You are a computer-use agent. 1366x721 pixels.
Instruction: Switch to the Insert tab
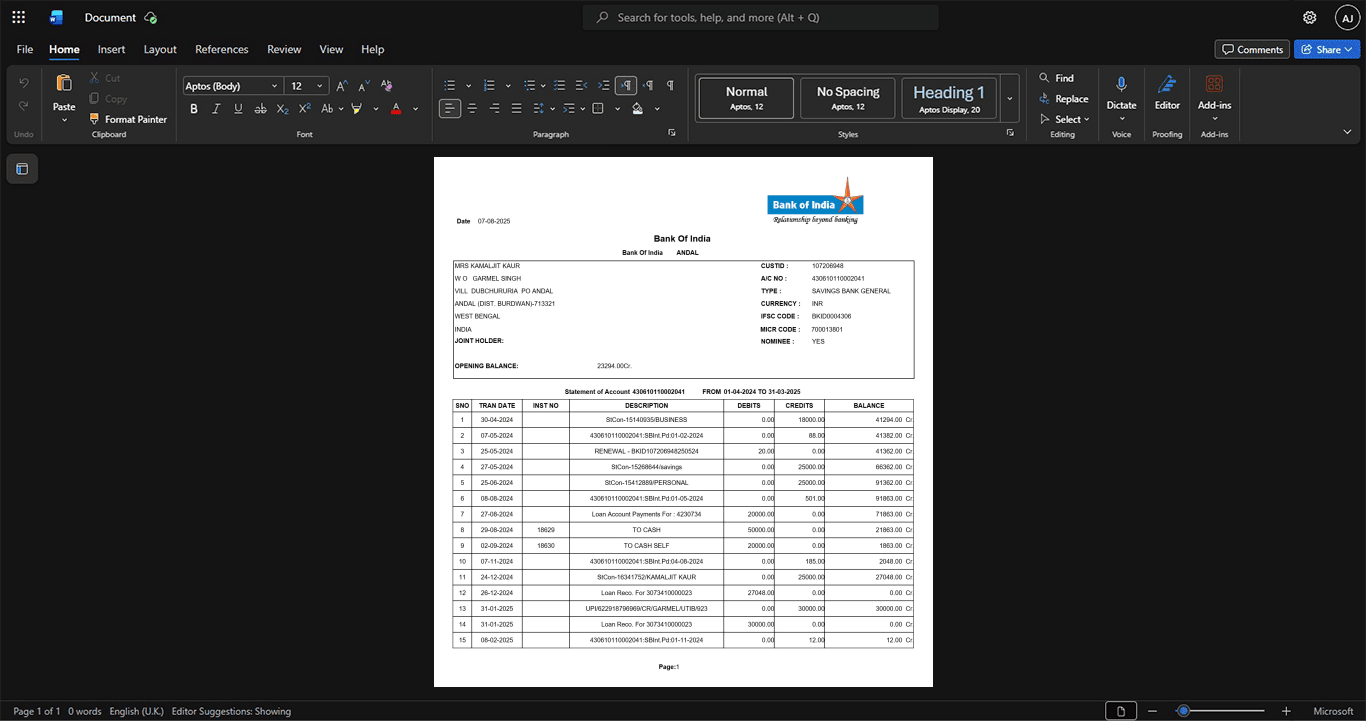[111, 49]
